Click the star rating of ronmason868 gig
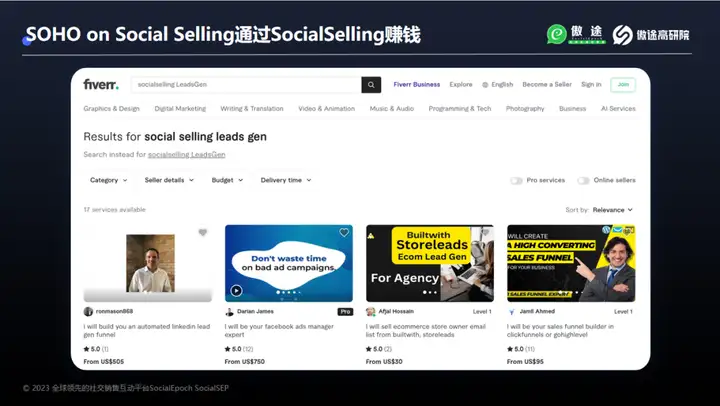This screenshot has height=406, width=720. 96,349
